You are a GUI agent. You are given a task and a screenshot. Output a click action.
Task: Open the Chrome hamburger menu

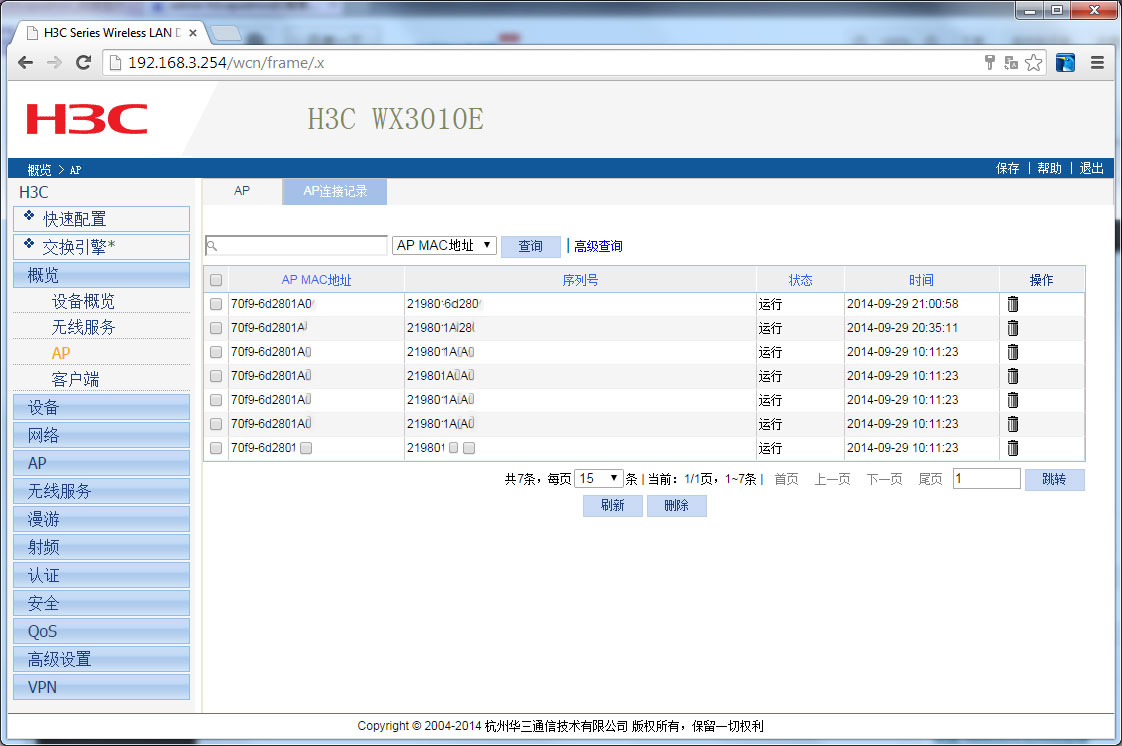click(1097, 63)
